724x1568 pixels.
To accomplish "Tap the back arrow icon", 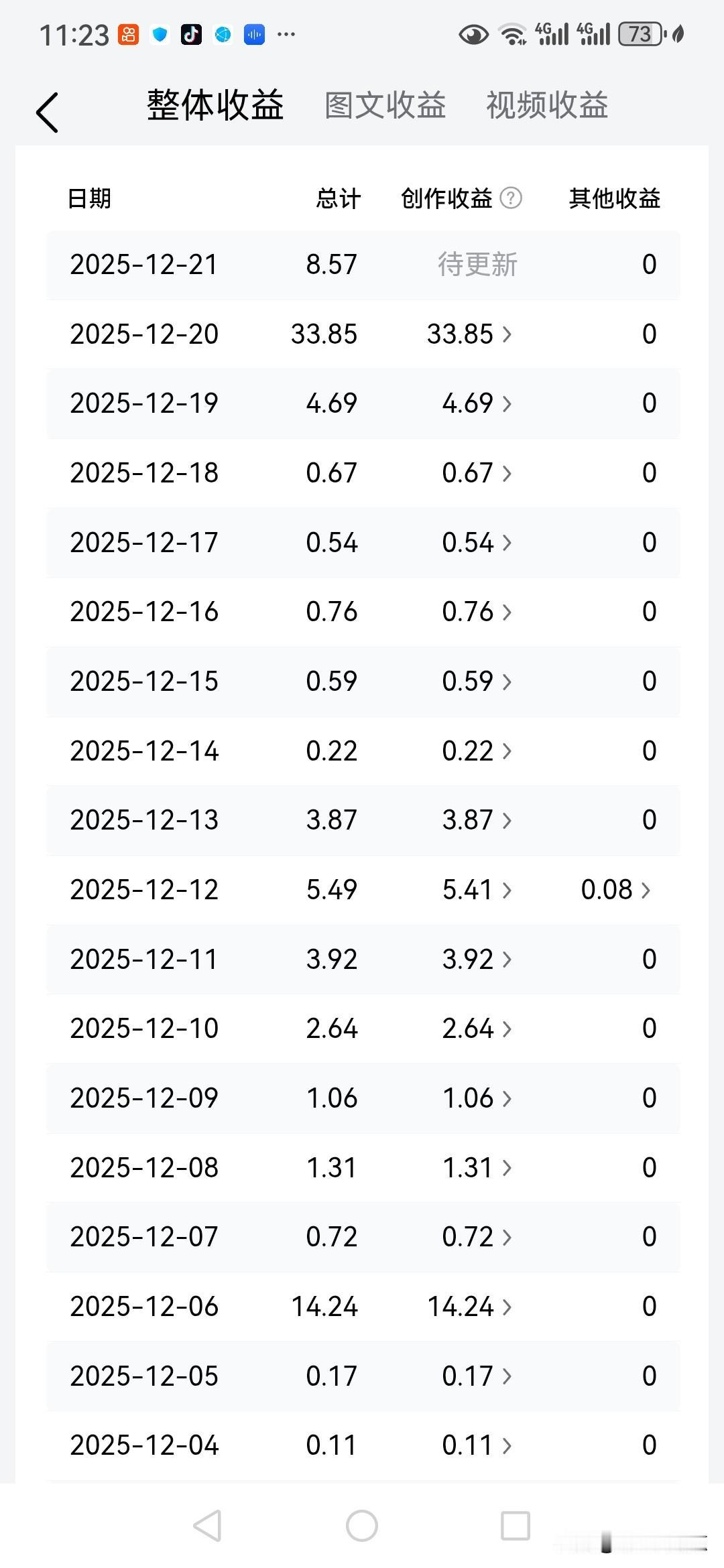I will pyautogui.click(x=48, y=112).
